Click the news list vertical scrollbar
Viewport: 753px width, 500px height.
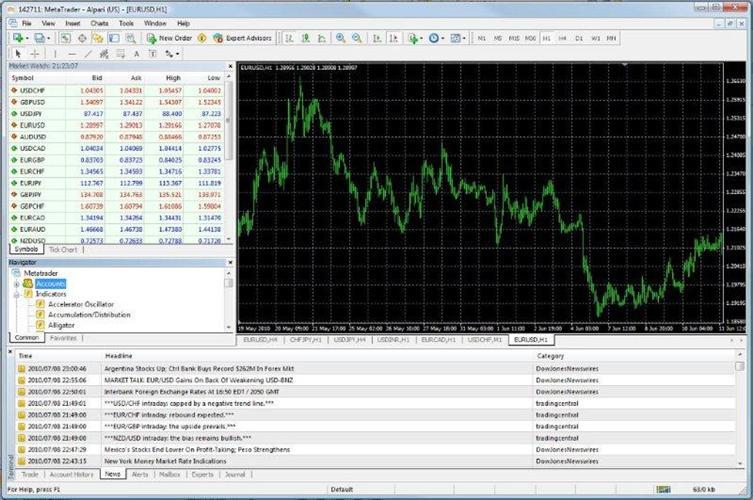740,409
